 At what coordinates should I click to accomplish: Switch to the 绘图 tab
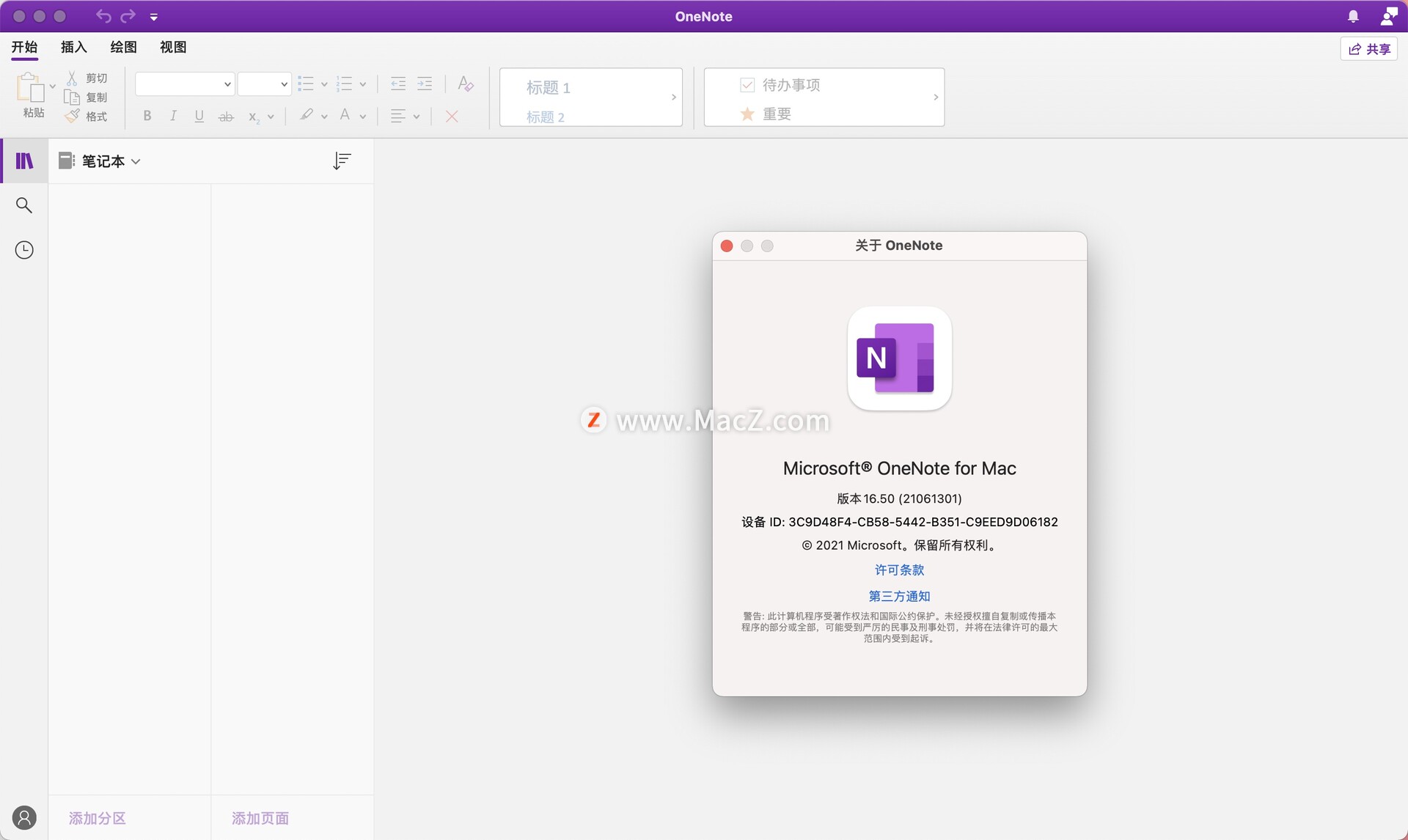pos(123,47)
